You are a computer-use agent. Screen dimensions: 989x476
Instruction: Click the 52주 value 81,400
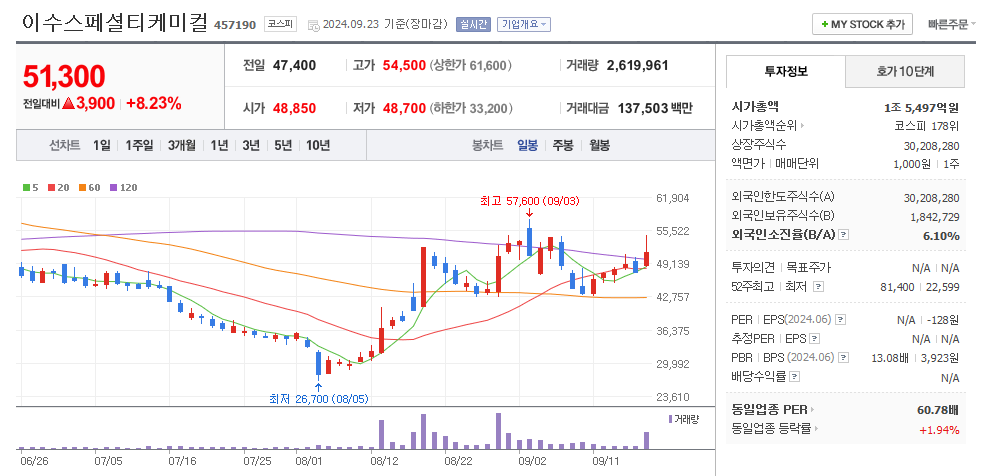tap(898, 287)
